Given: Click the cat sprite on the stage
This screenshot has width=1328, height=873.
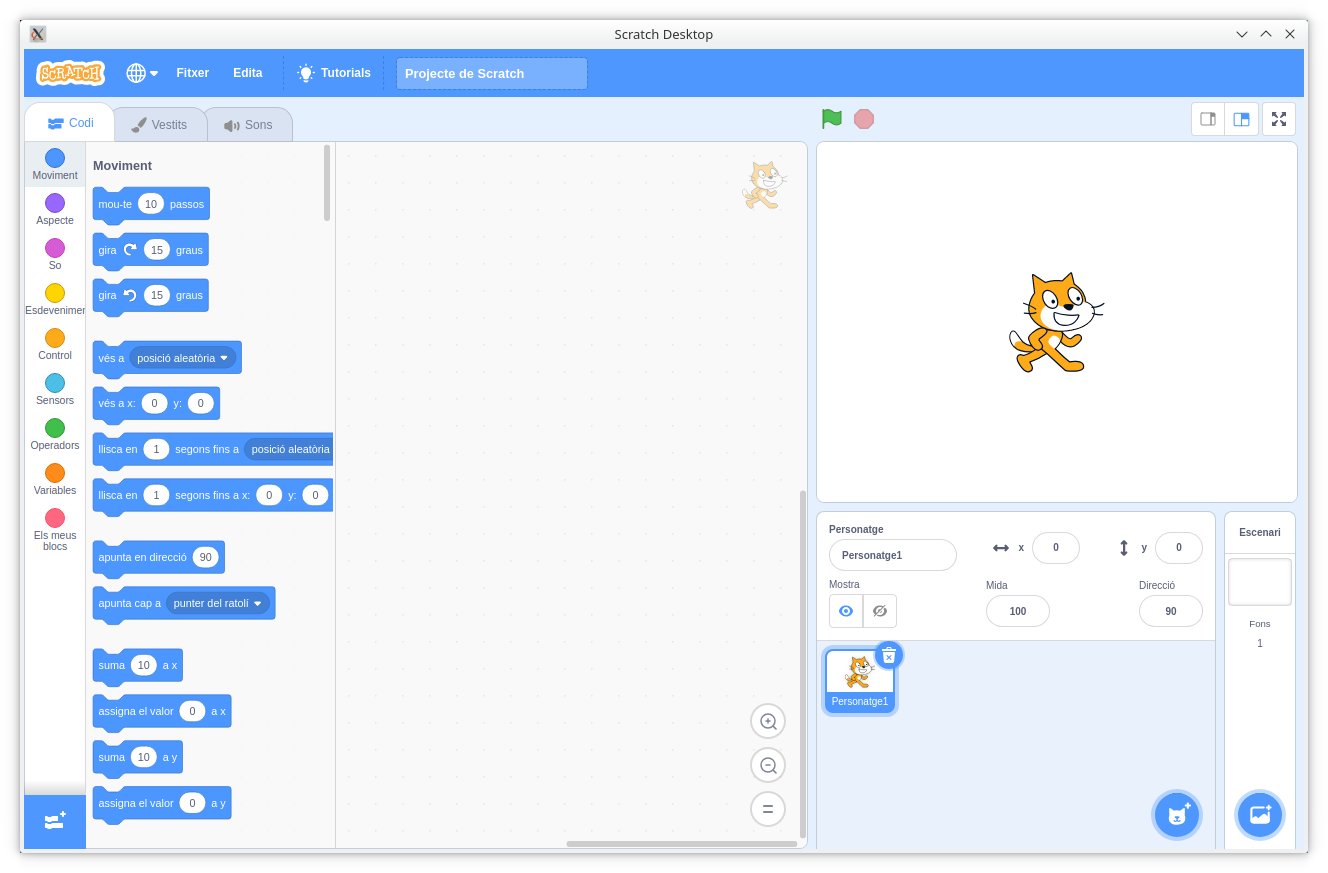Looking at the screenshot, I should pos(1056,322).
